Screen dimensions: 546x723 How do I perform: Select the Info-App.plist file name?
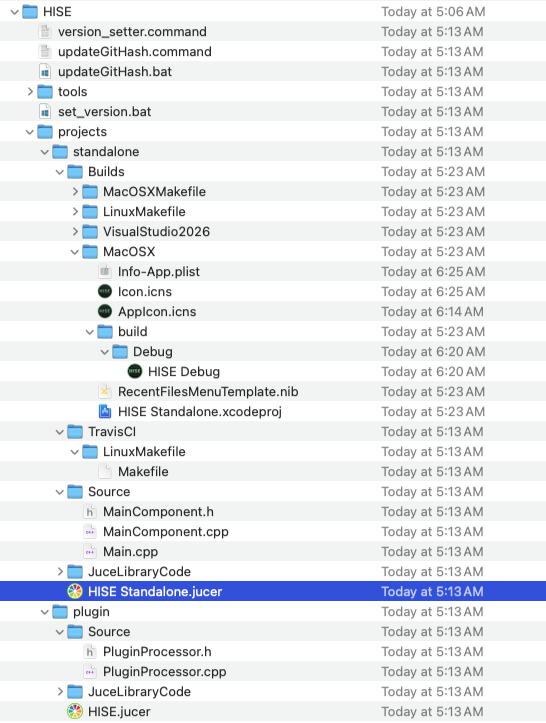tap(159, 272)
